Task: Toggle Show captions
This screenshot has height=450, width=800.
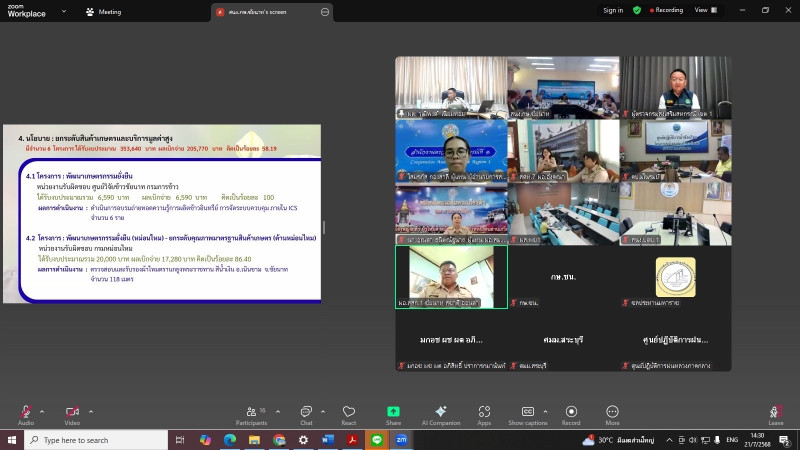Action: point(528,414)
